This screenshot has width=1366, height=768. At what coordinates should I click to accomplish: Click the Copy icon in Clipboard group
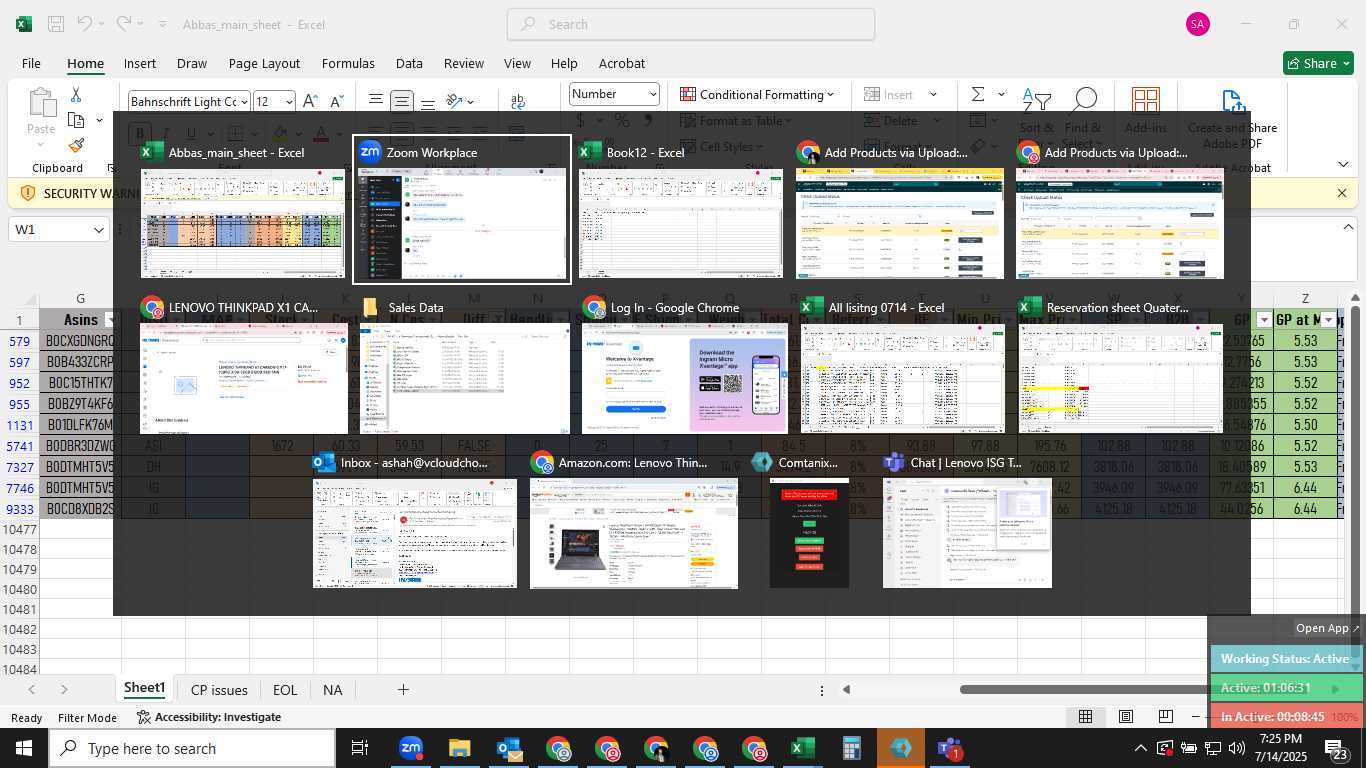pos(76,120)
